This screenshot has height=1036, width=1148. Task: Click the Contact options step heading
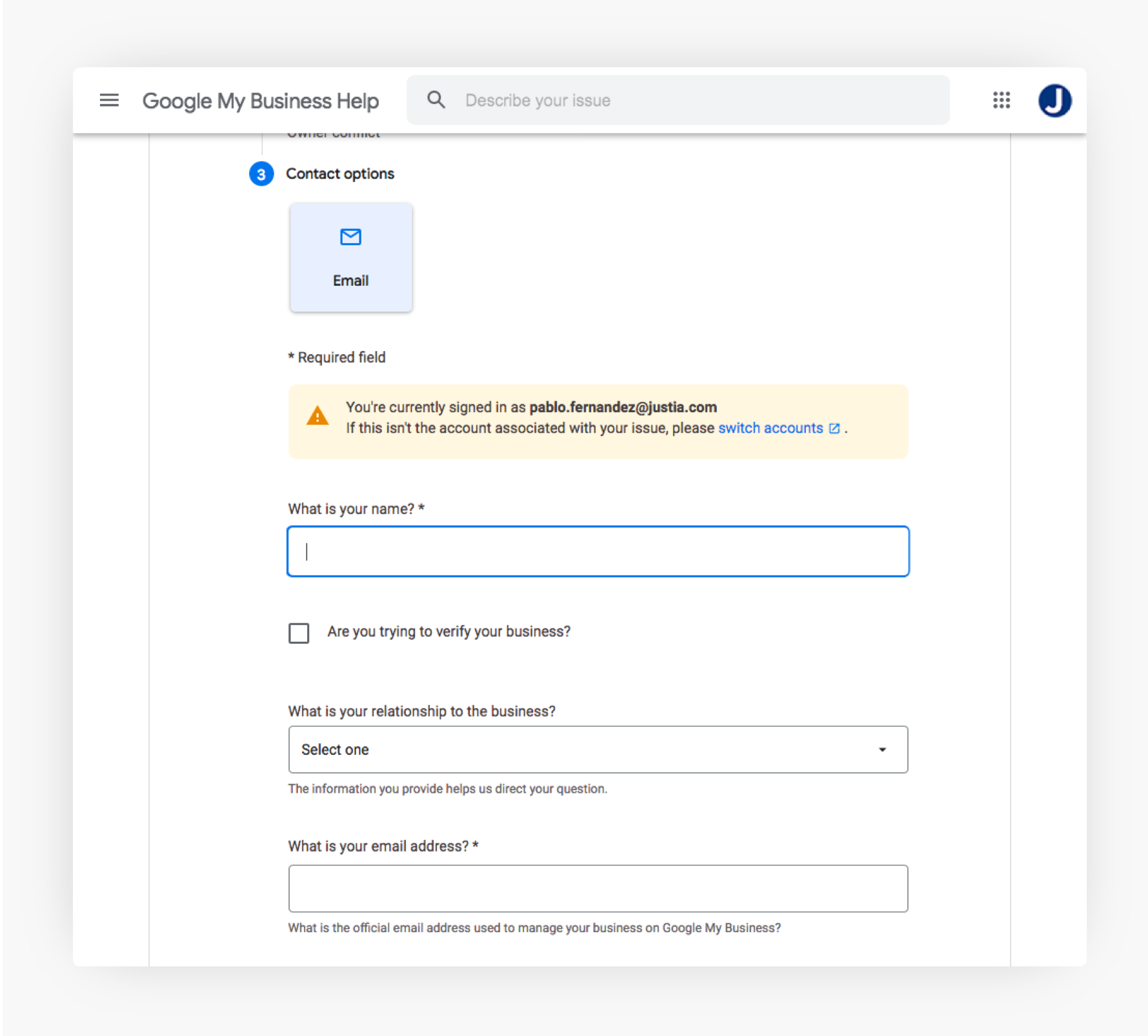point(340,174)
